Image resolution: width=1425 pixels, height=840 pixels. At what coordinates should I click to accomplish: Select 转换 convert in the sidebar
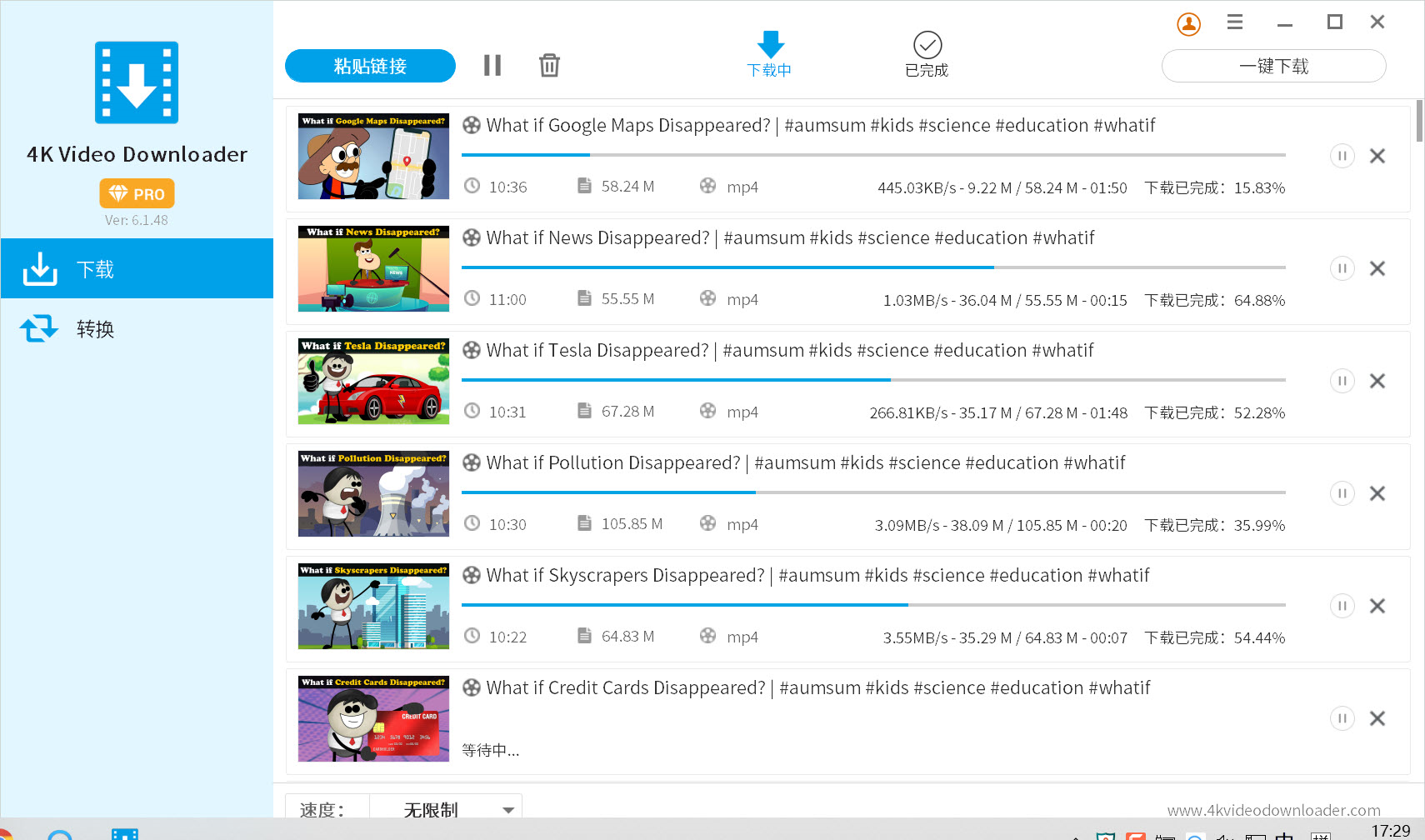(137, 328)
